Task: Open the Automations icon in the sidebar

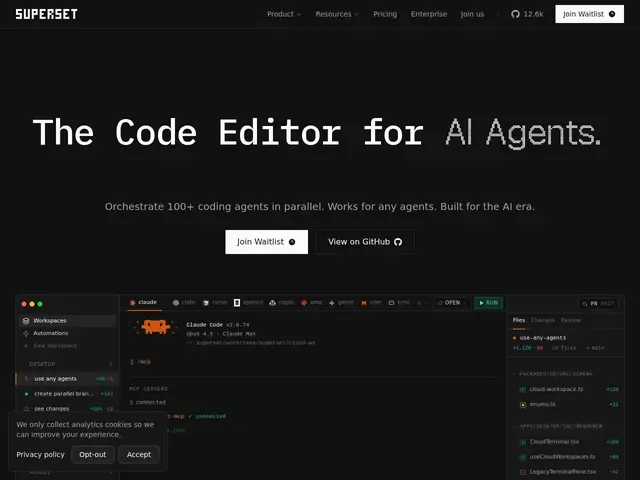Action: coord(26,333)
